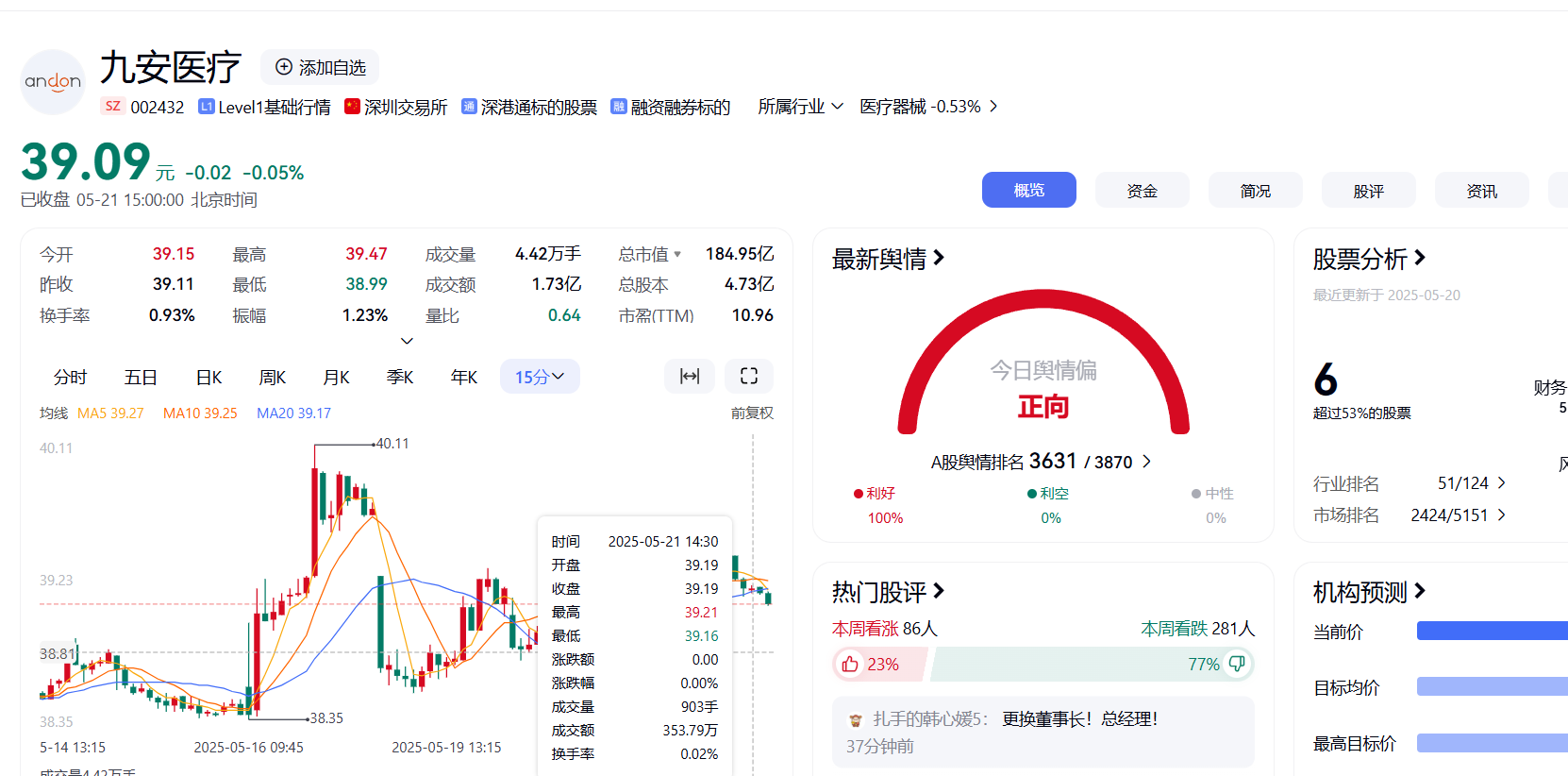The width and height of the screenshot is (1568, 776).
Task: Click the 目标均价 bar
Action: pyautogui.click(x=1493, y=686)
